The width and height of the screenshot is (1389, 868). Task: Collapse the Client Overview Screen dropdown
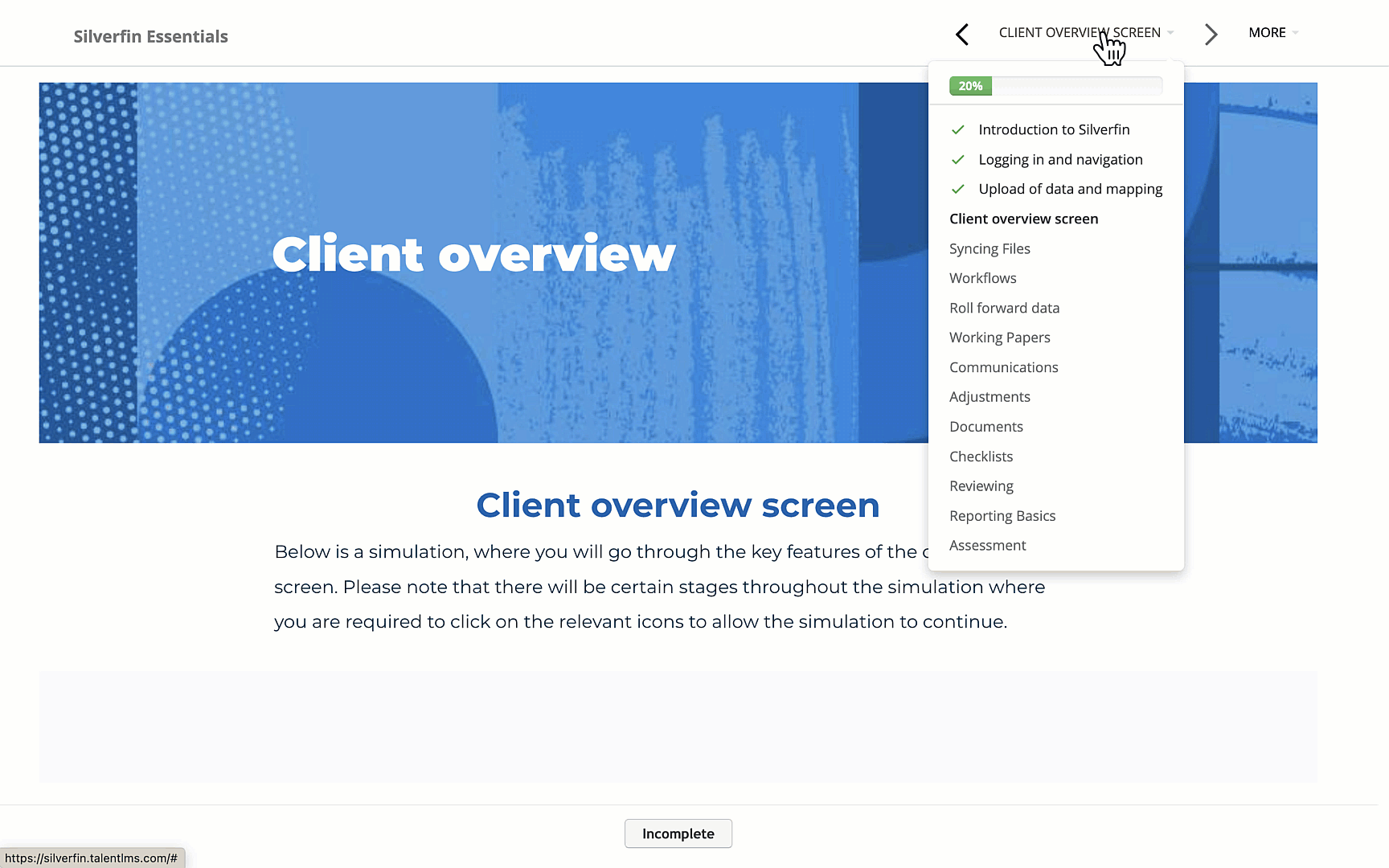(1086, 33)
